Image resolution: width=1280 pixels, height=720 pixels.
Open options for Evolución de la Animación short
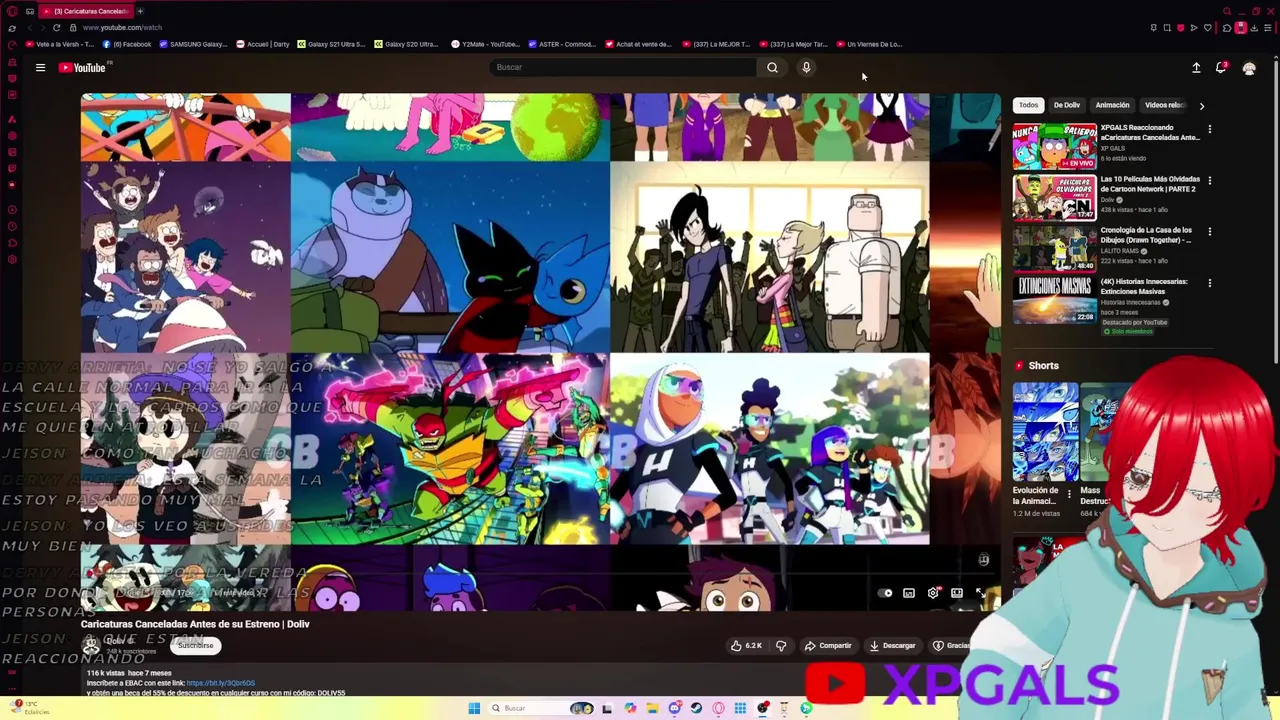(1069, 494)
